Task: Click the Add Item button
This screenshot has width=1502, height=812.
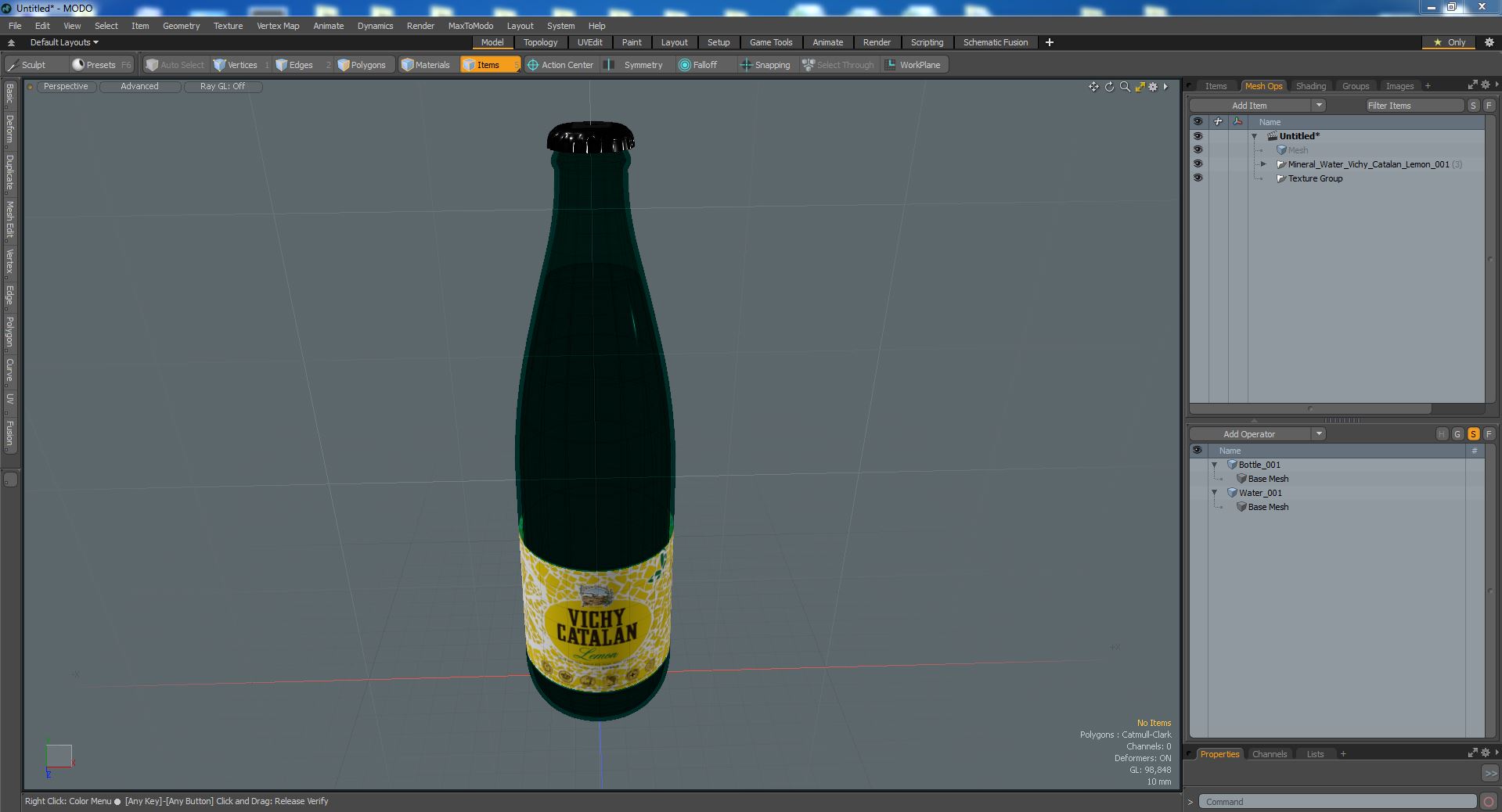Action: (1249, 106)
